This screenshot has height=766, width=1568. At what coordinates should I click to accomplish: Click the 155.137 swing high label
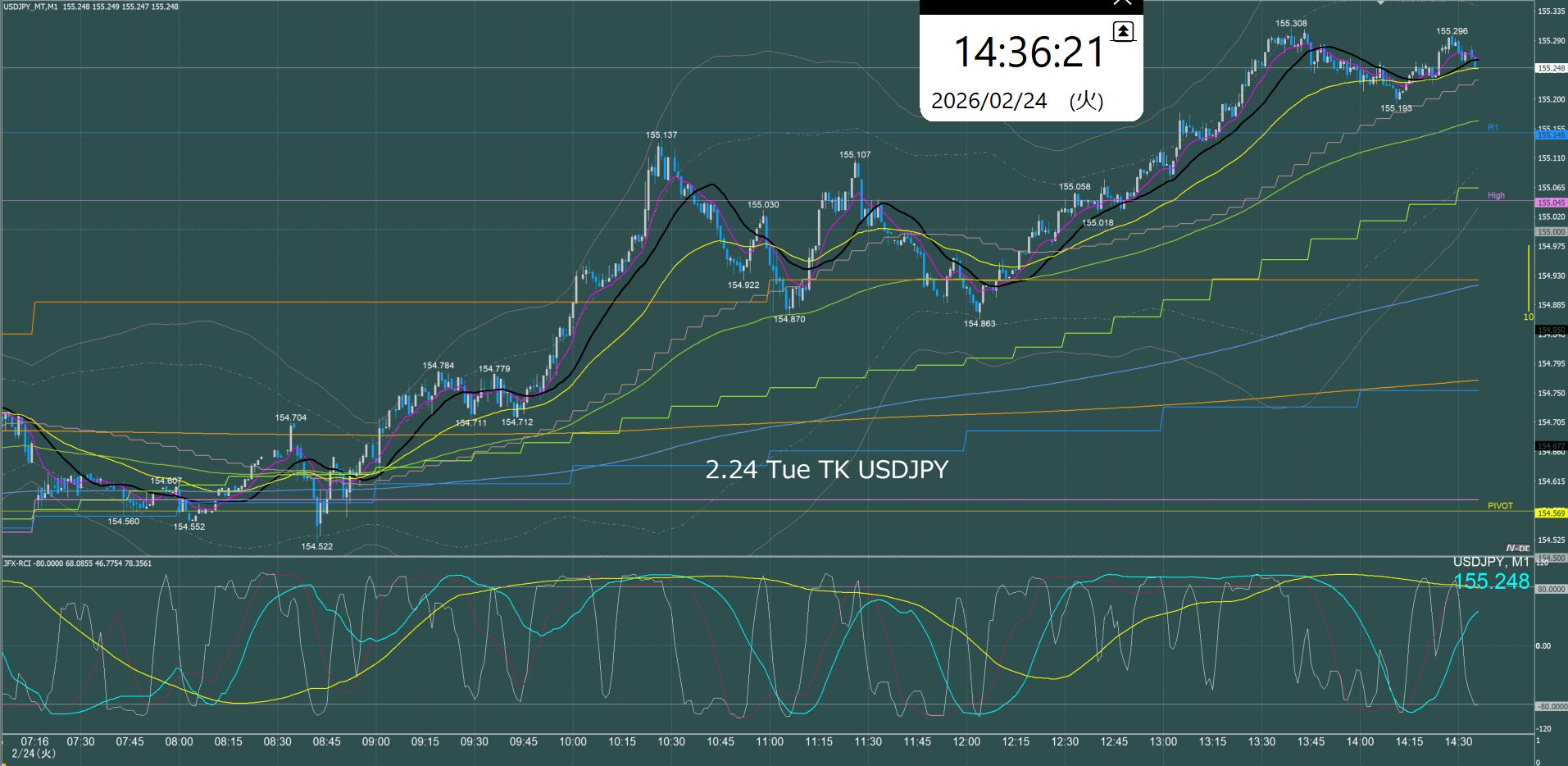click(x=661, y=135)
